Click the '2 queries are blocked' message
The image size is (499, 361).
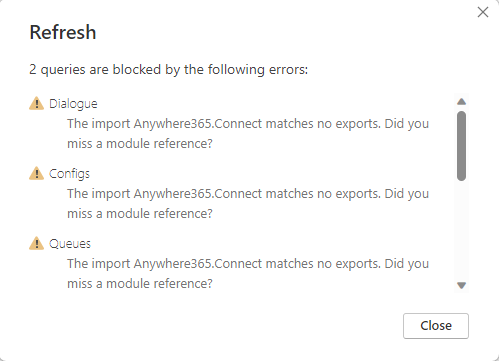click(169, 70)
